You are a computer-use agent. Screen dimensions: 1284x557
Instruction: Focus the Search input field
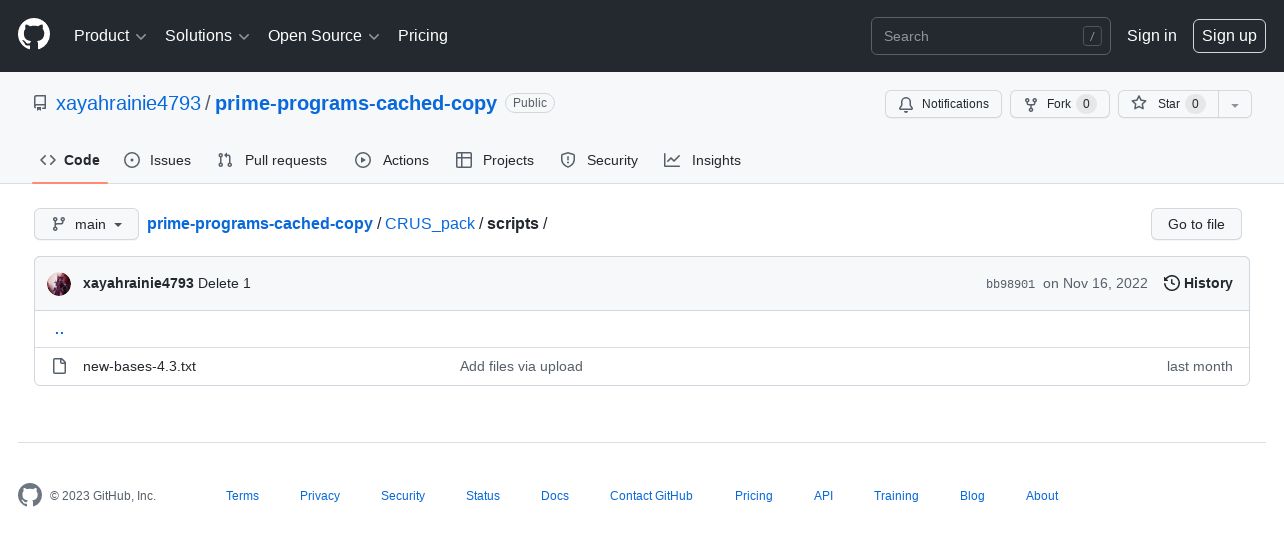[991, 36]
